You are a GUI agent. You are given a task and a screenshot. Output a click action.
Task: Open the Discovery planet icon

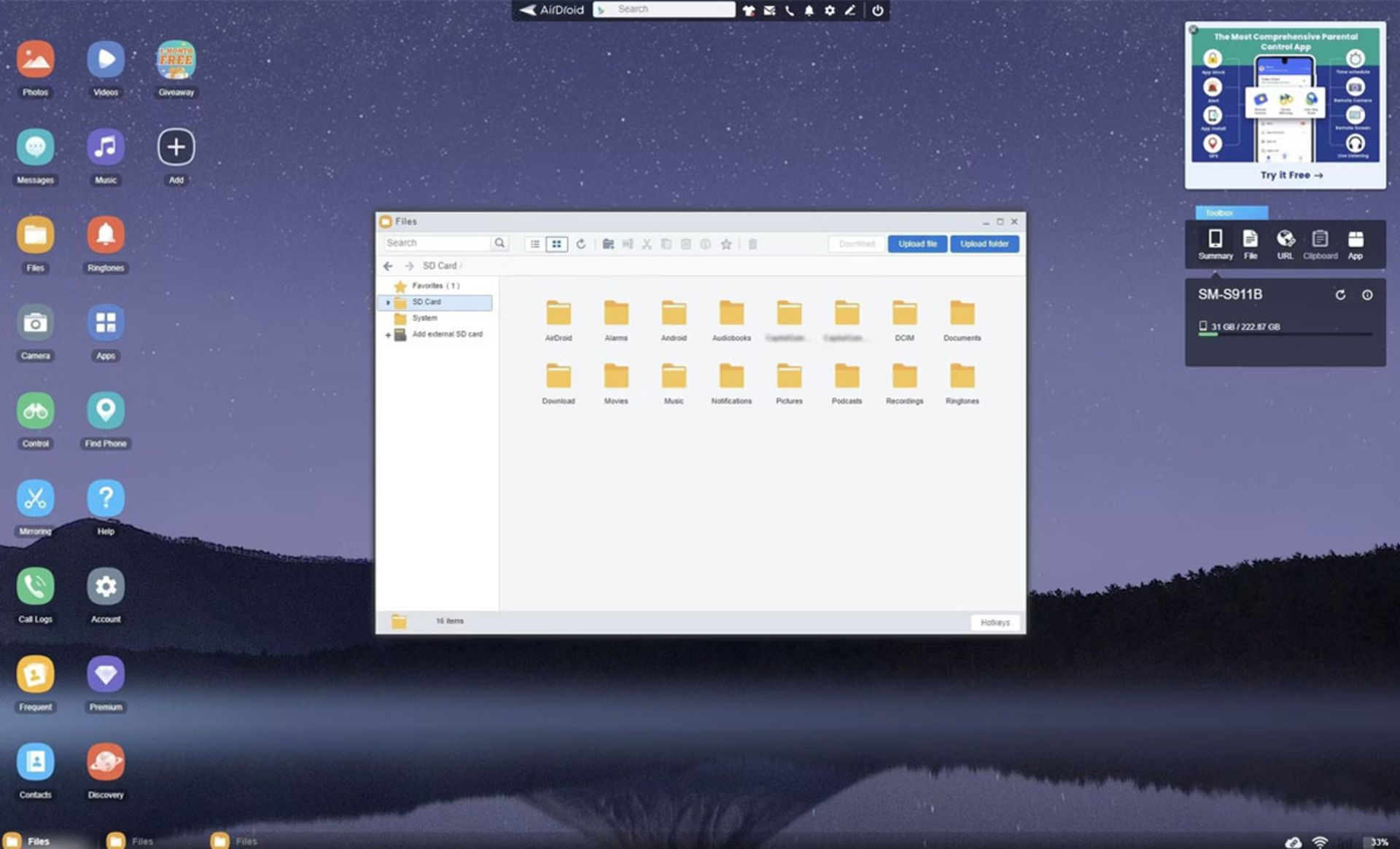coord(106,762)
